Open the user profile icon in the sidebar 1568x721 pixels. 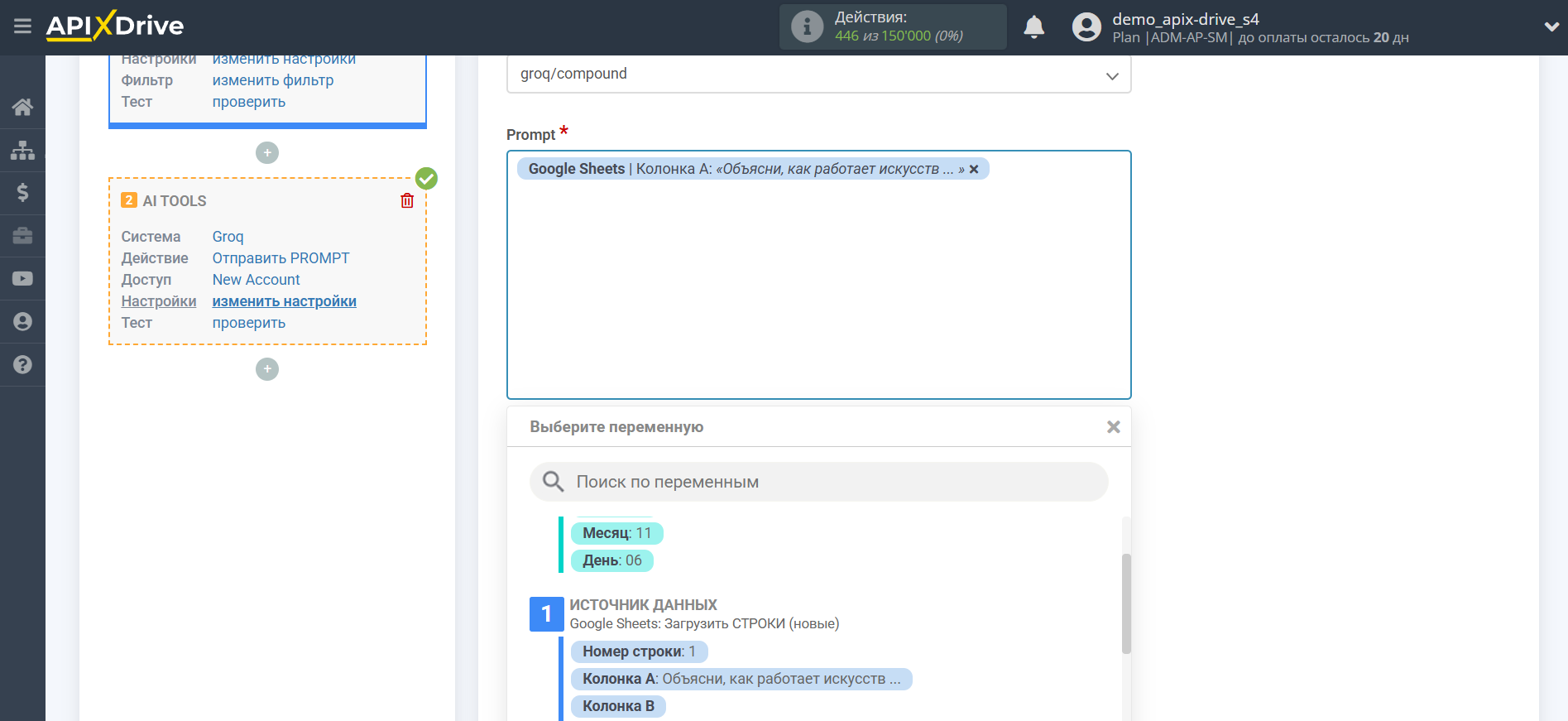point(22,322)
